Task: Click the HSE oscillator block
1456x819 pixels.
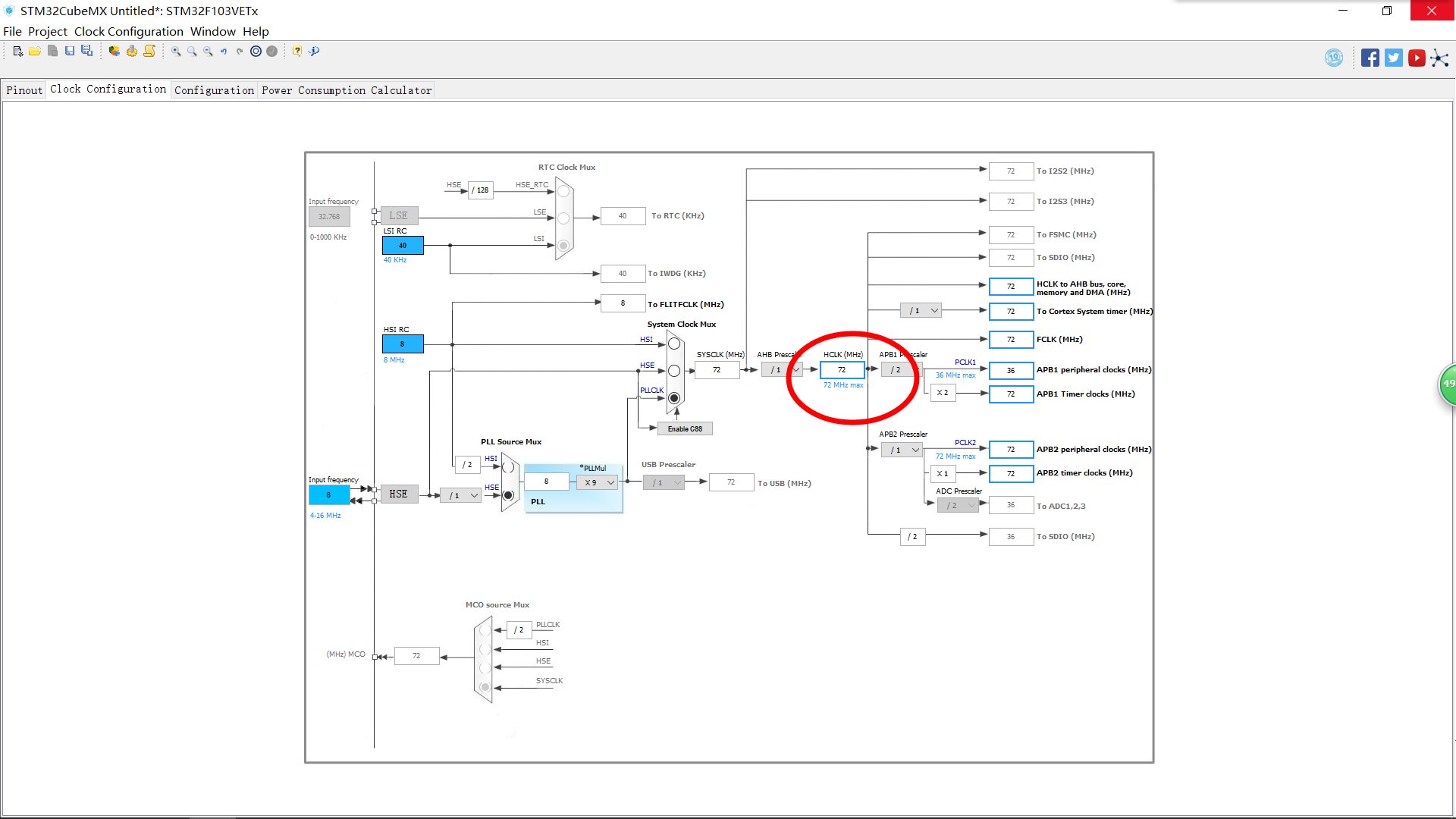Action: 399,494
